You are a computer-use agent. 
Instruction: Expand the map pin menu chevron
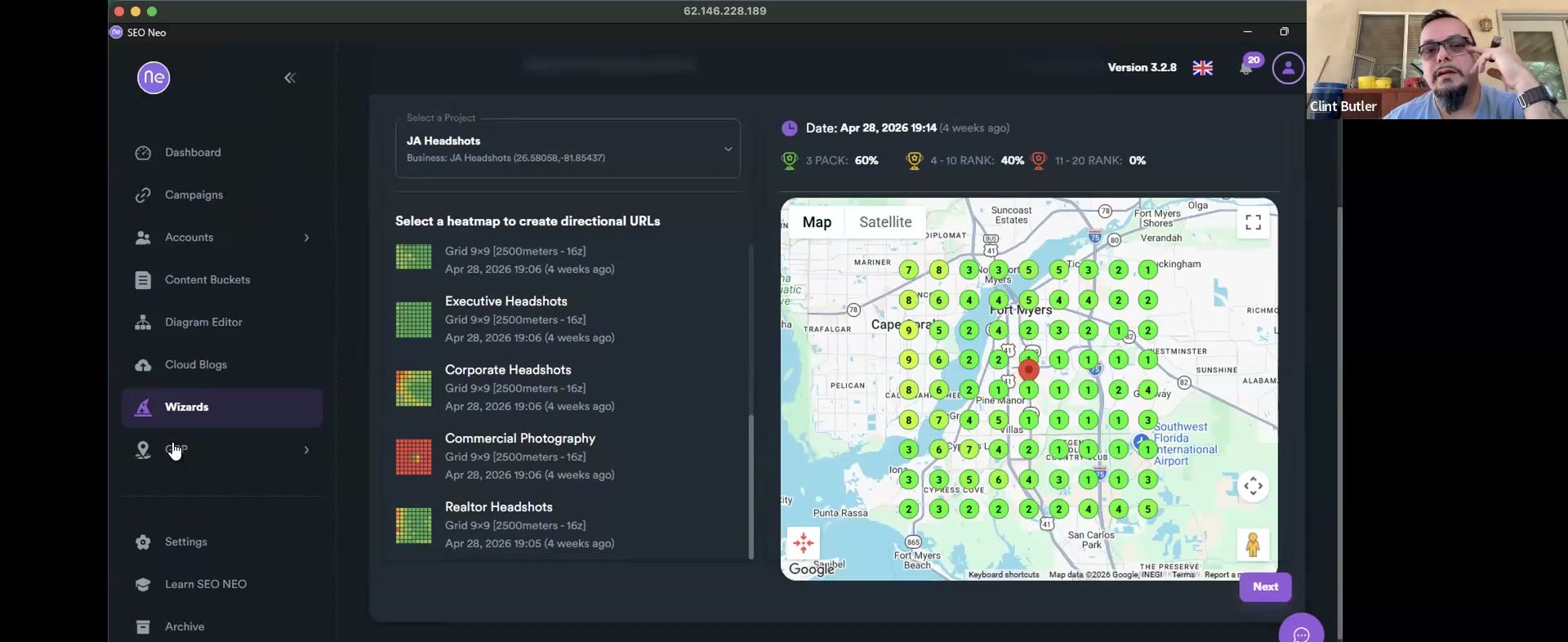pyautogui.click(x=307, y=450)
